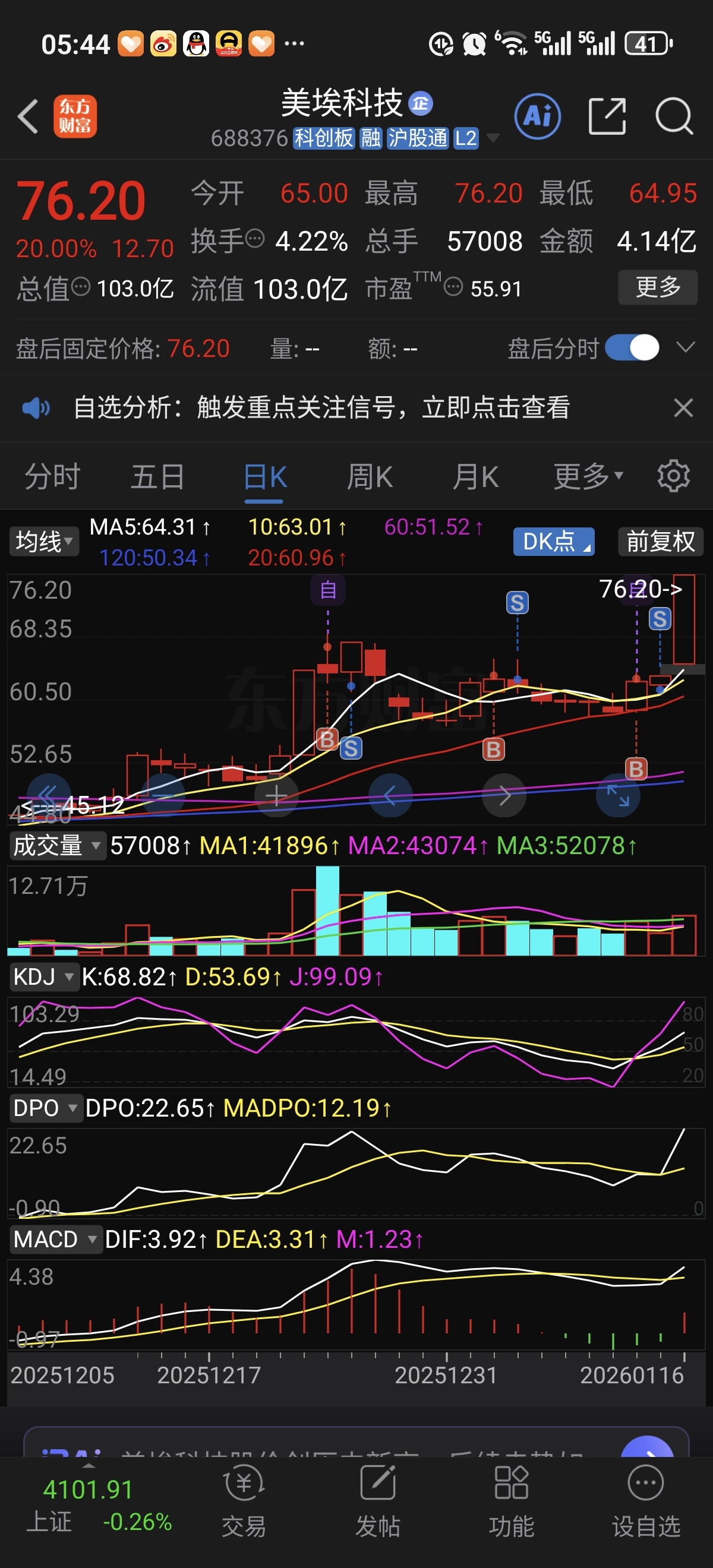Tap the 76.20 current price
This screenshot has width=713, height=1568.
81,201
